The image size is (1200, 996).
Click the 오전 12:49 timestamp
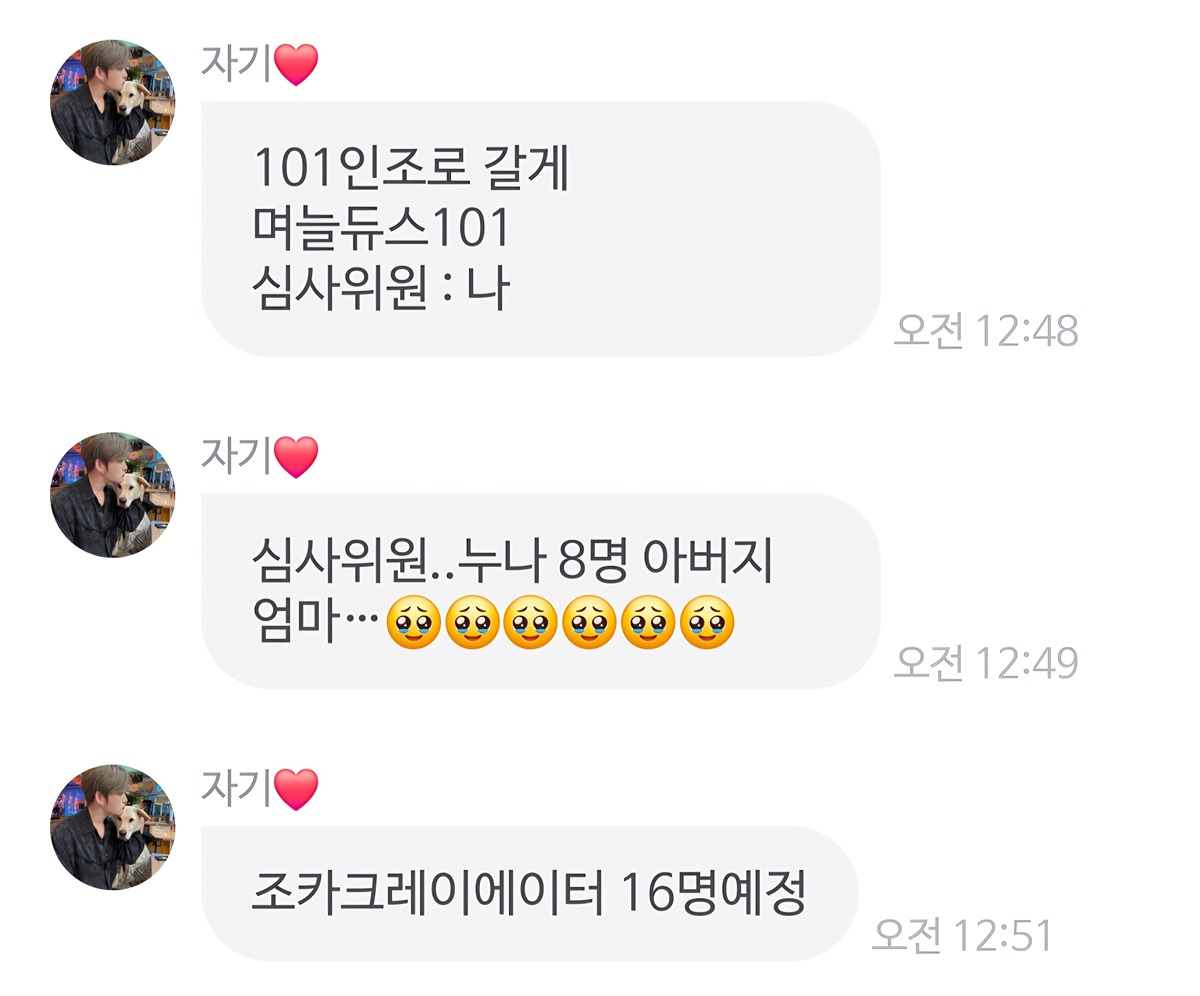click(986, 662)
